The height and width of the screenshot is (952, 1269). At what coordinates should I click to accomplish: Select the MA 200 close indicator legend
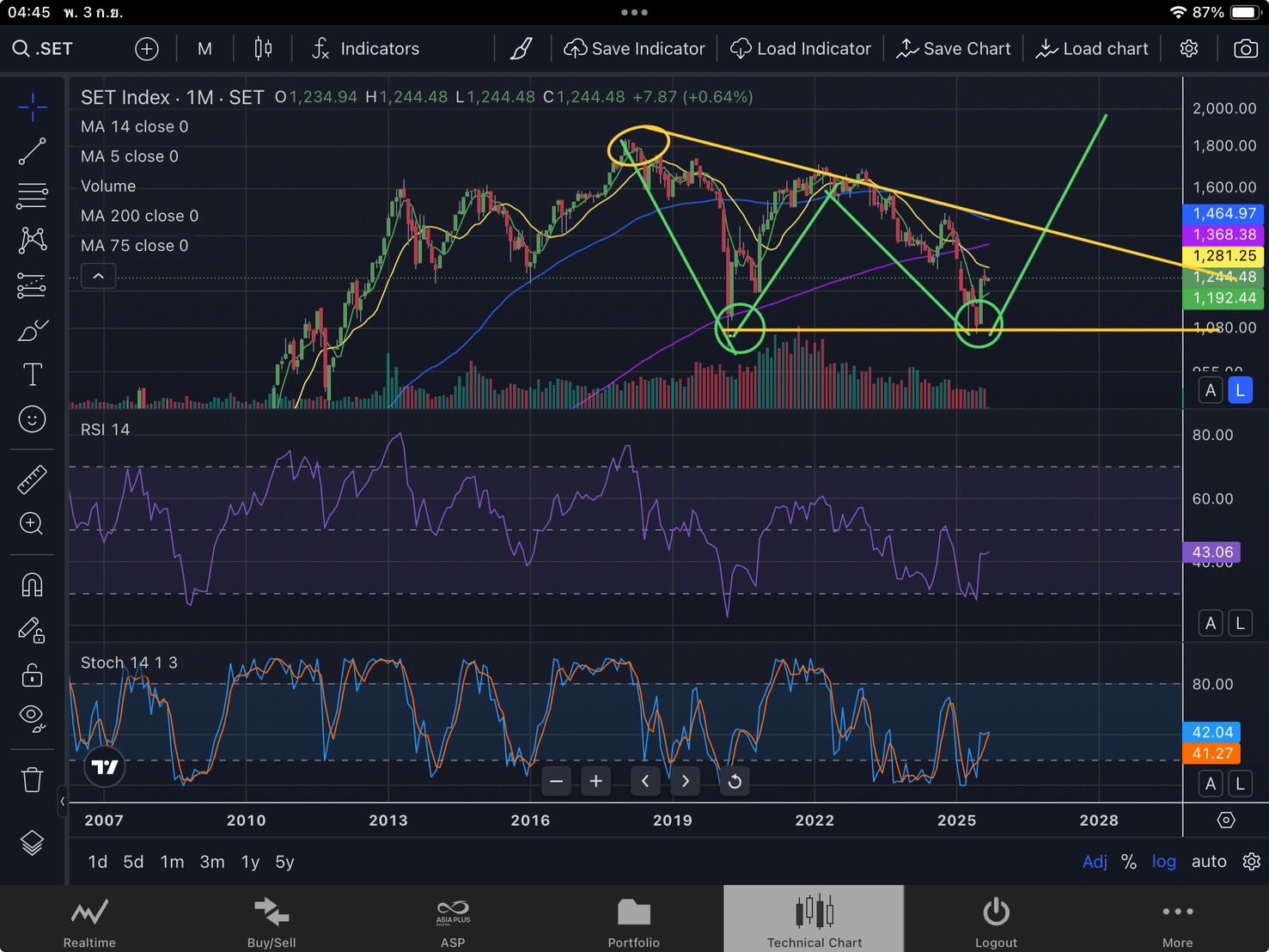click(x=139, y=216)
